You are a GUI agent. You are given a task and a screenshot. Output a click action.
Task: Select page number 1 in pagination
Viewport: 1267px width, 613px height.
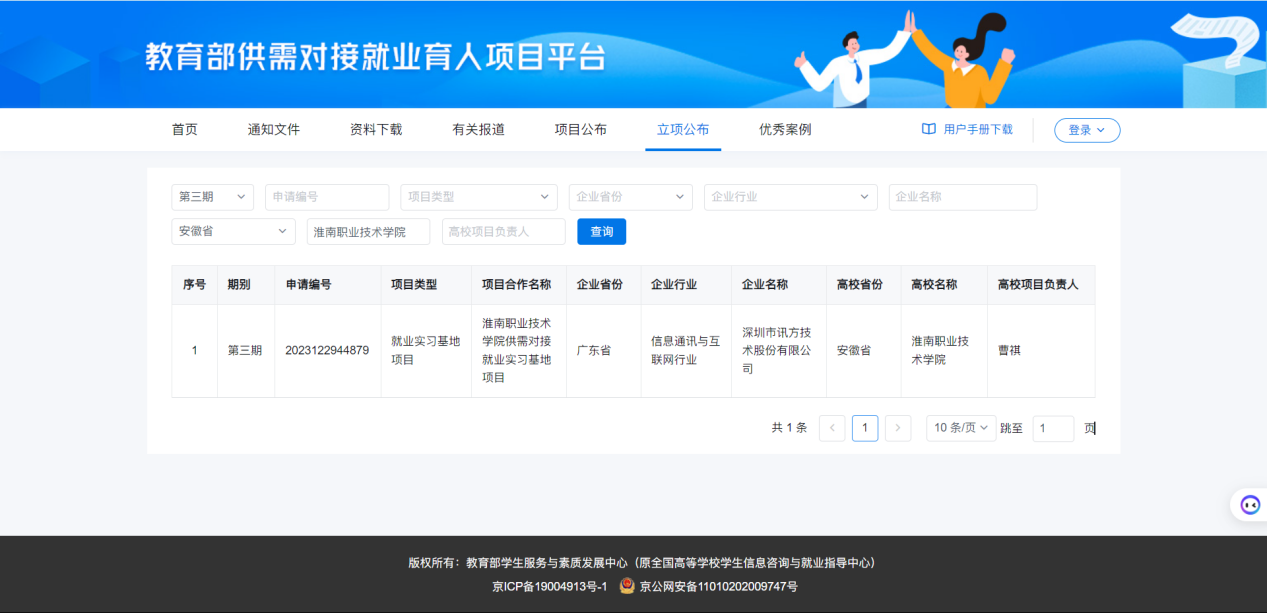[x=865, y=428]
